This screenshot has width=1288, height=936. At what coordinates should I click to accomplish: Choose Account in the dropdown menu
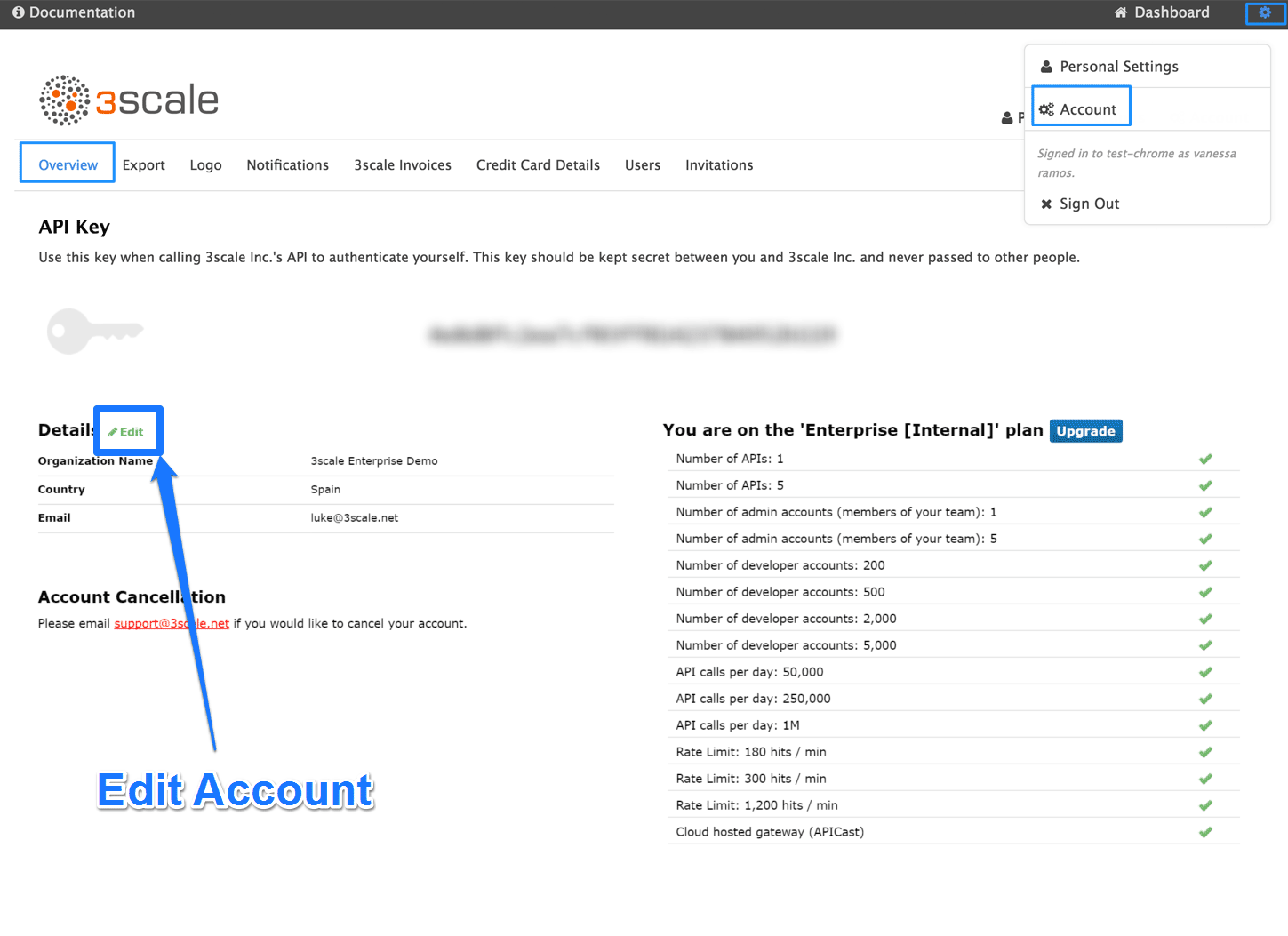coord(1079,109)
